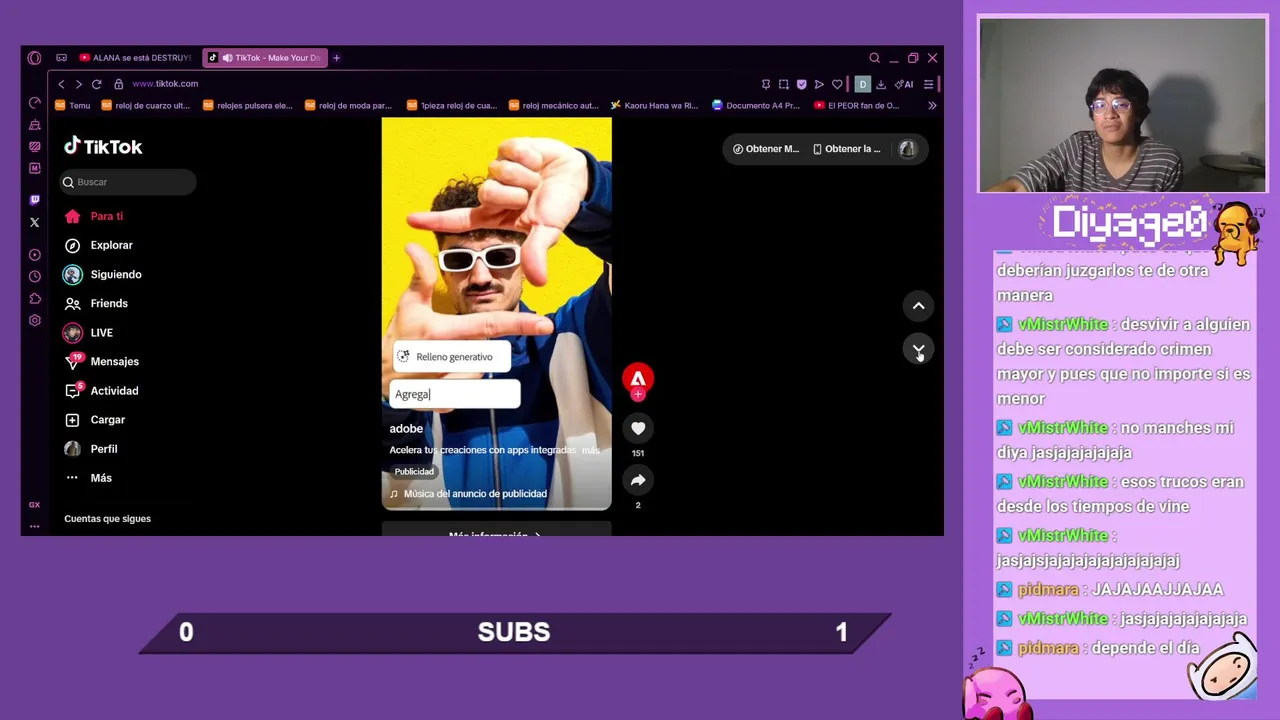Open browser downloads icon
The width and height of the screenshot is (1280, 720).
pyautogui.click(x=881, y=84)
